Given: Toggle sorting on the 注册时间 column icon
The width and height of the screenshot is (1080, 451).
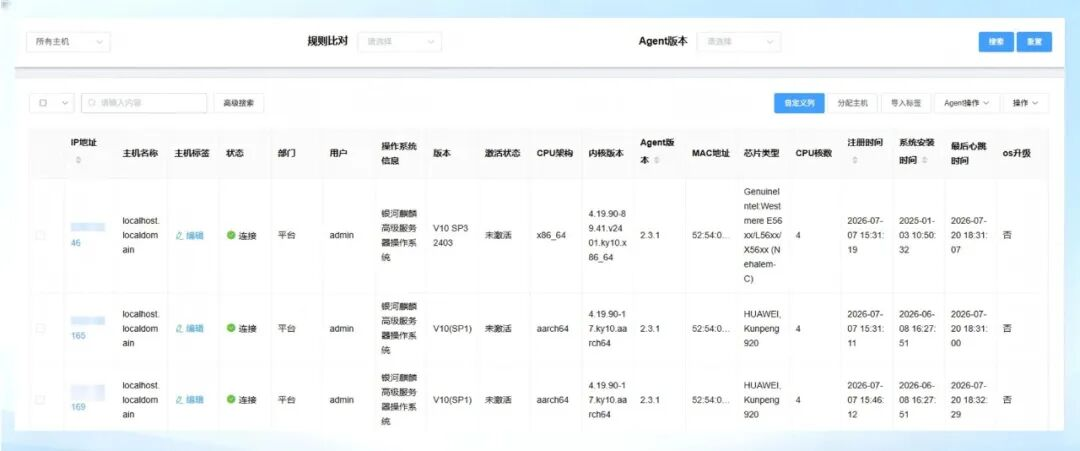Looking at the screenshot, I should click(x=855, y=160).
